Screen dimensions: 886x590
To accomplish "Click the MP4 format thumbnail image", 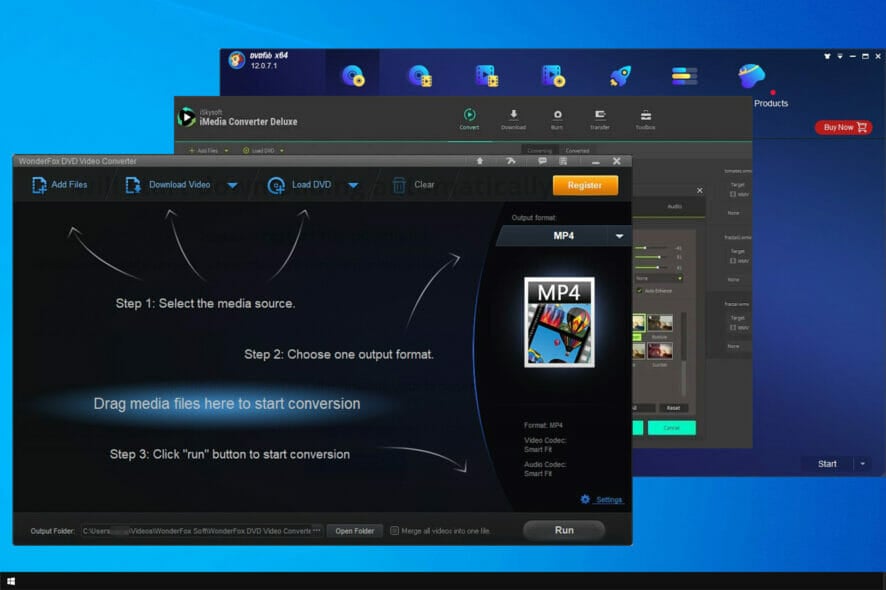I will 560,322.
